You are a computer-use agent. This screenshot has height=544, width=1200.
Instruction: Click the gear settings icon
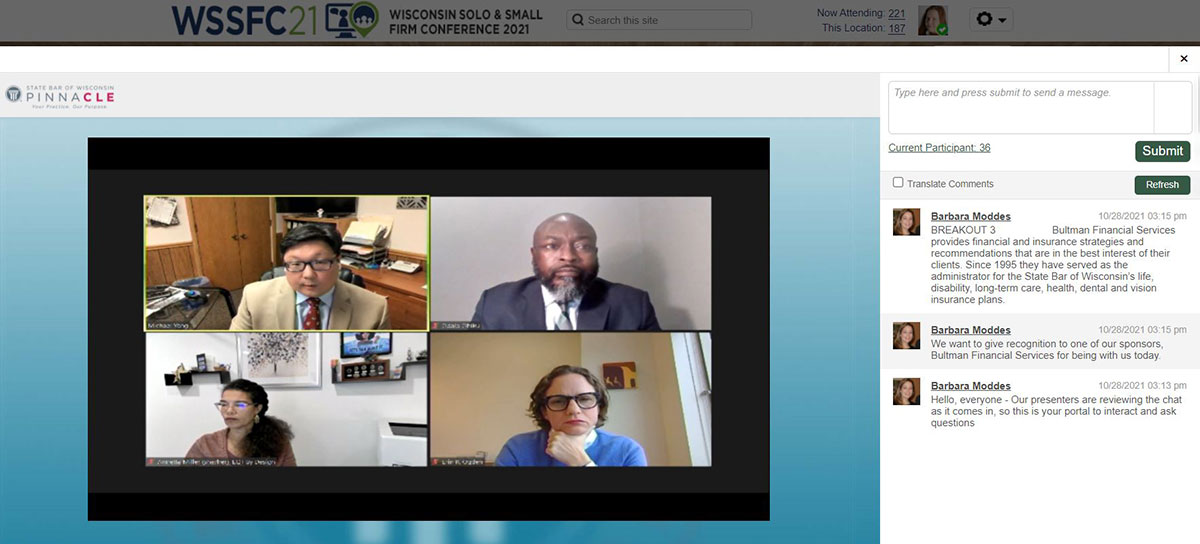click(984, 20)
